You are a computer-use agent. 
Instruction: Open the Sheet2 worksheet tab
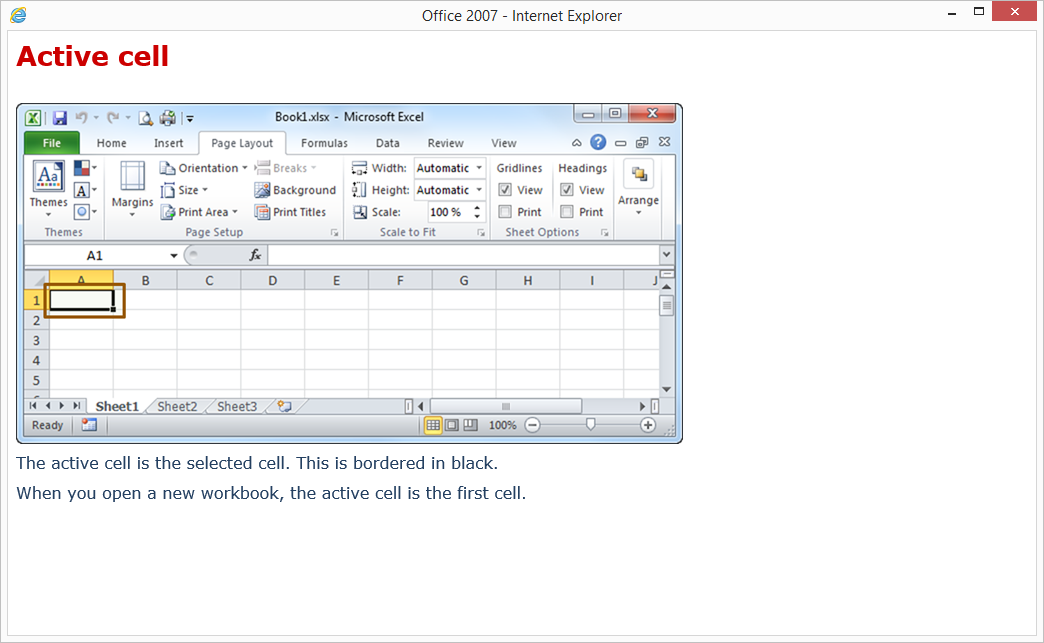pos(177,407)
